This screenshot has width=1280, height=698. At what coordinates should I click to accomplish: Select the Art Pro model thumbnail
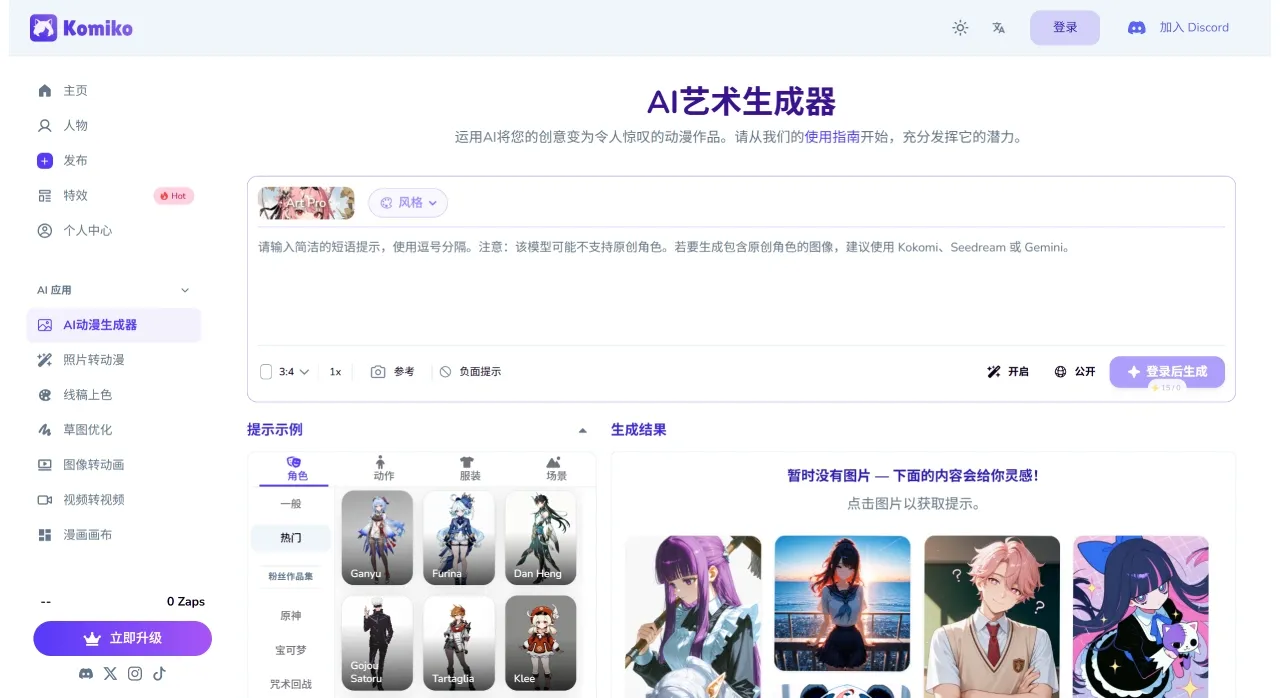coord(306,203)
